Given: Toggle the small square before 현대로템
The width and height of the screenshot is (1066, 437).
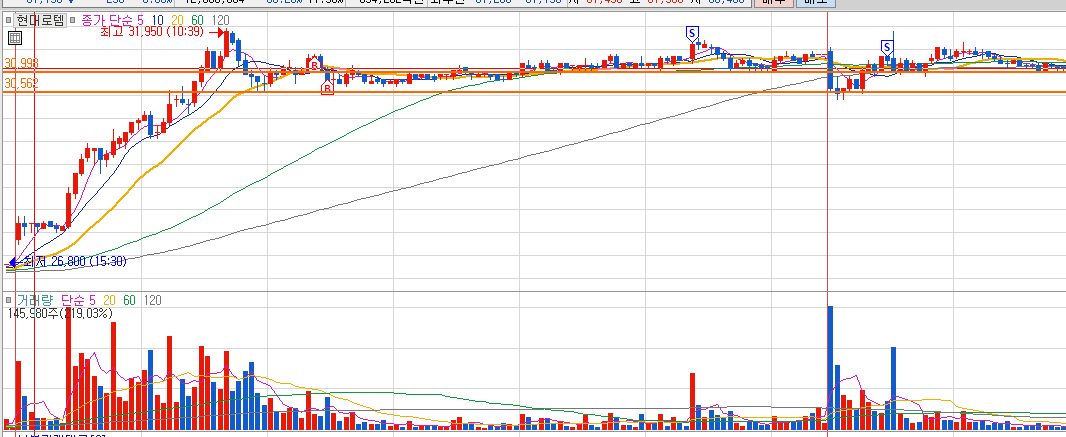Looking at the screenshot, I should pyautogui.click(x=8, y=20).
